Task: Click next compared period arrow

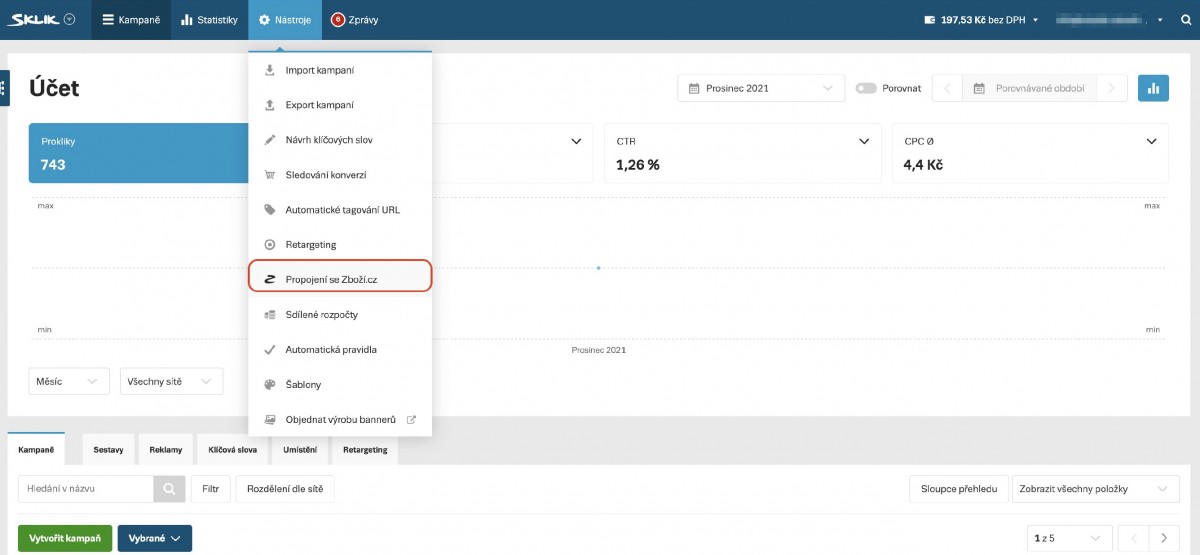Action: click(1111, 88)
